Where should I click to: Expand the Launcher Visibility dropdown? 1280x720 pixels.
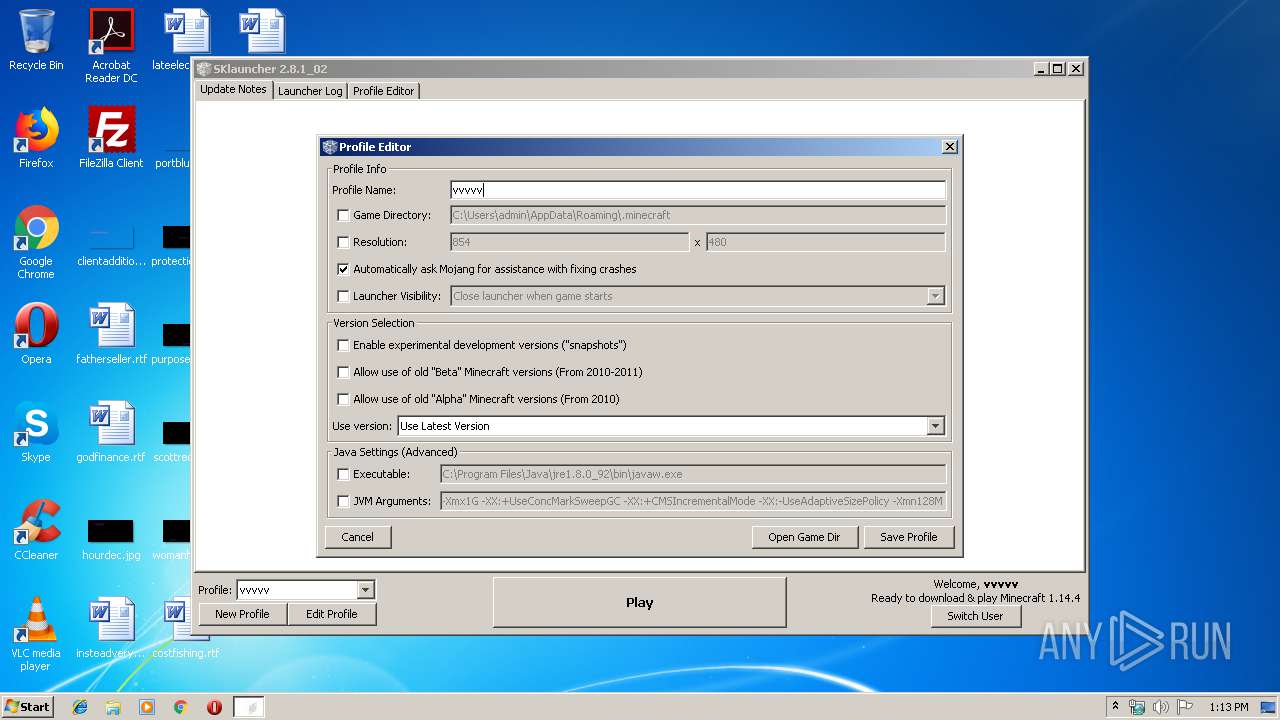pyautogui.click(x=935, y=296)
